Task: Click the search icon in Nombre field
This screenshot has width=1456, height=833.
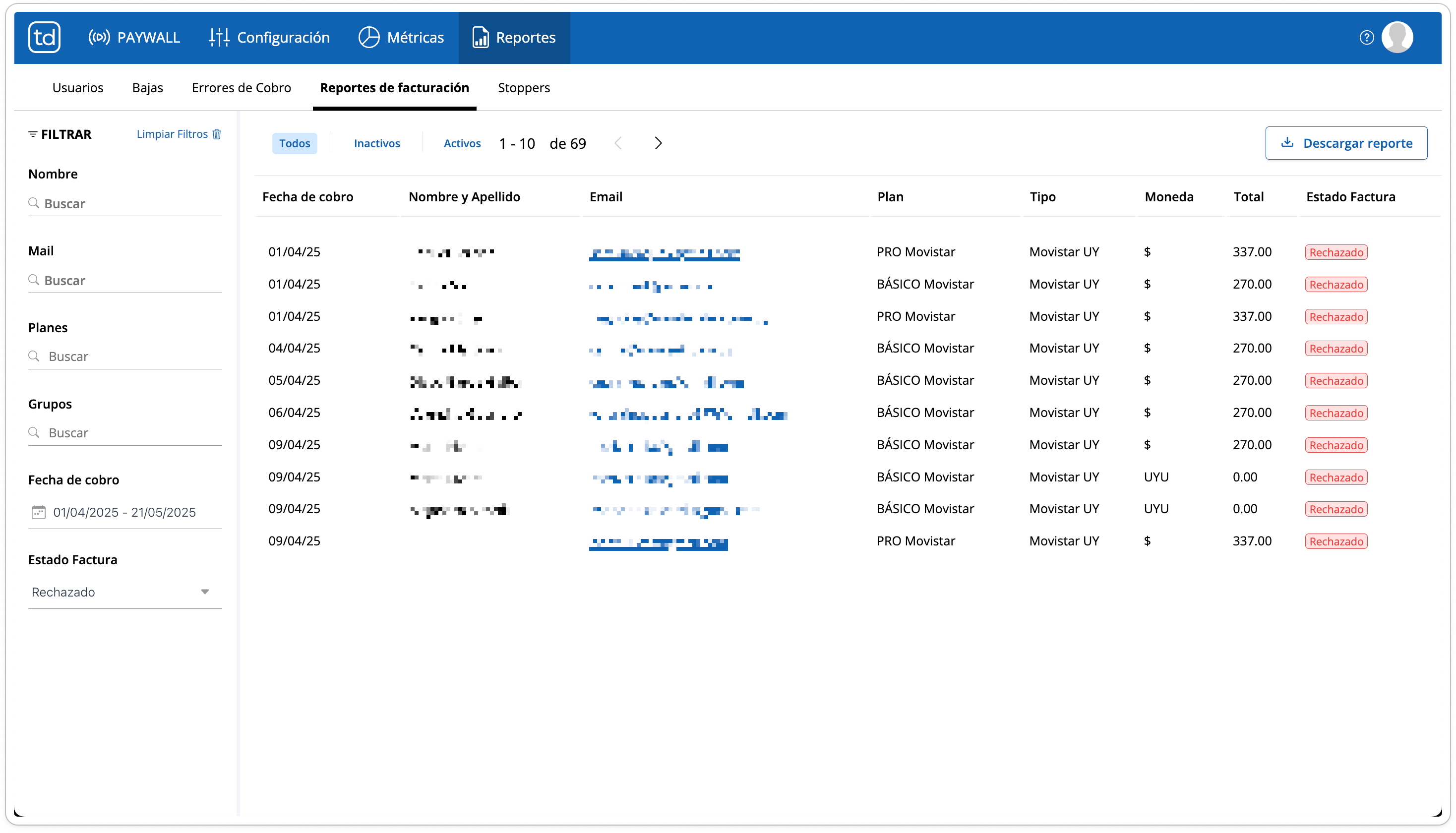Action: [x=34, y=203]
